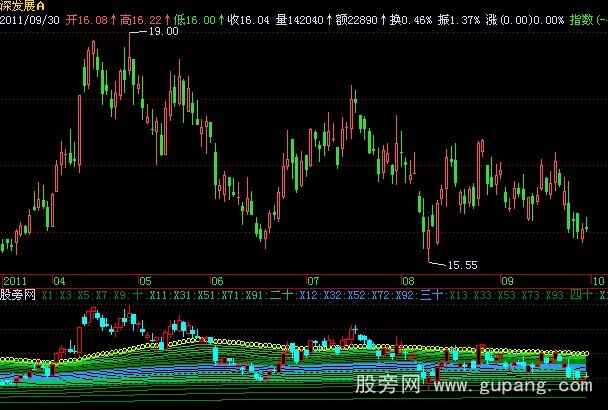The height and width of the screenshot is (410, 608).
Task: Click the 二十 indicator line label
Action: point(281,296)
